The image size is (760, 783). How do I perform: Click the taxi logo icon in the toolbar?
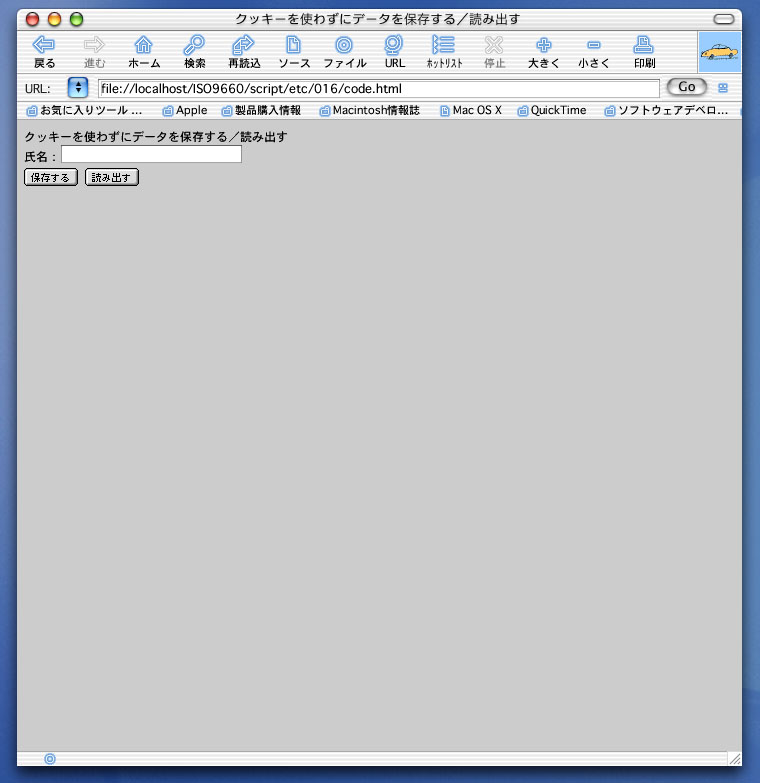tap(720, 50)
